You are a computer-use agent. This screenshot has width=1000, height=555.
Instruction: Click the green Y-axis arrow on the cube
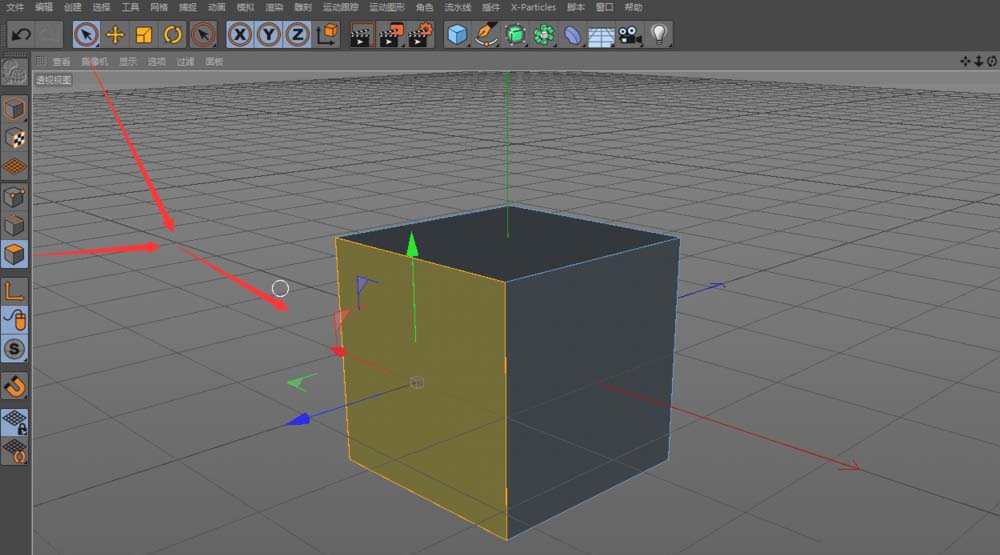411,245
